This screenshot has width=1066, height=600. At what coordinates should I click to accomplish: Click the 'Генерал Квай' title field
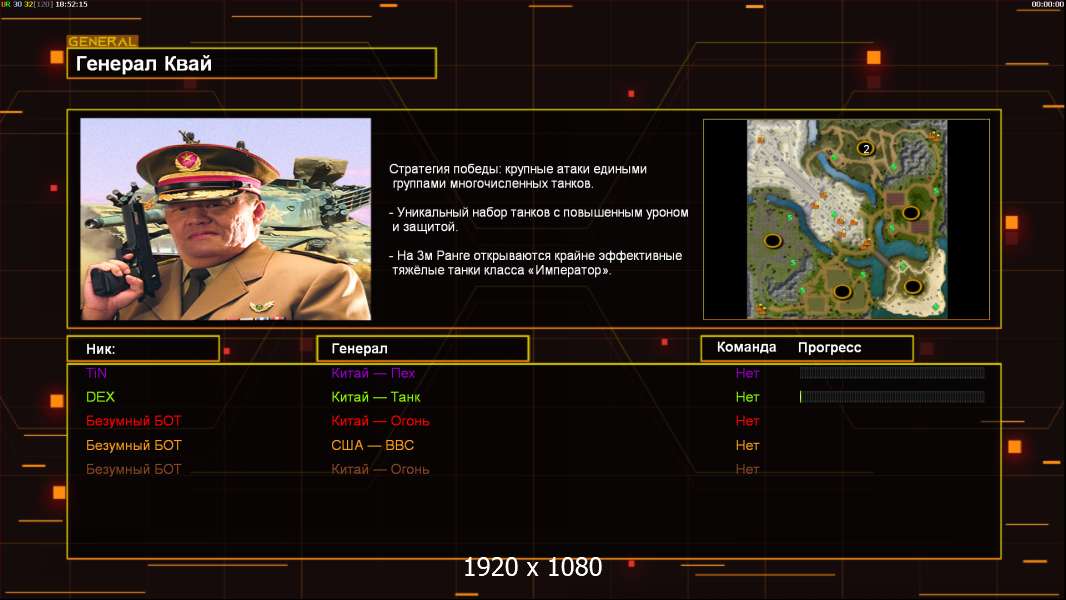click(x=251, y=64)
